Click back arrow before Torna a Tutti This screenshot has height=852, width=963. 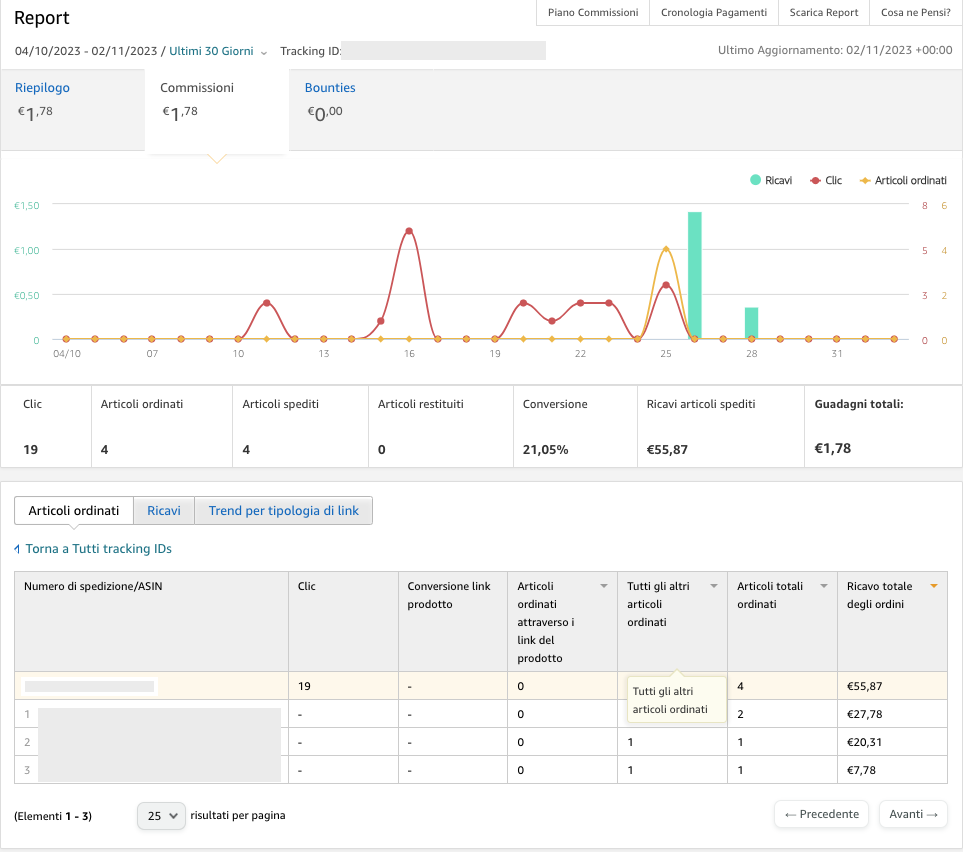click(17, 549)
